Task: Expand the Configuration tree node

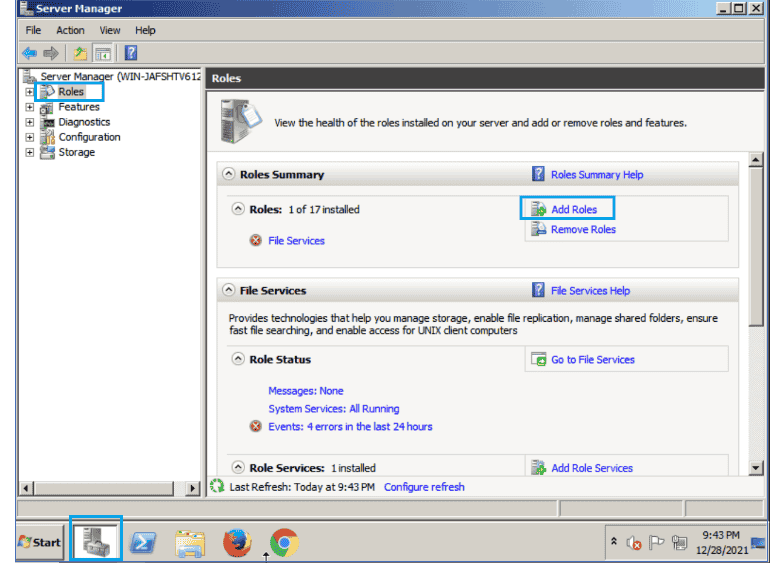Action: 30,137
